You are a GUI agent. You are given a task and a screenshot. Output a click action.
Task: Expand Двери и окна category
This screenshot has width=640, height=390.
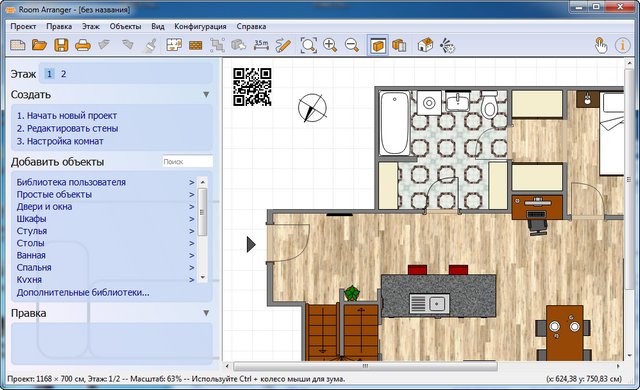pos(105,207)
